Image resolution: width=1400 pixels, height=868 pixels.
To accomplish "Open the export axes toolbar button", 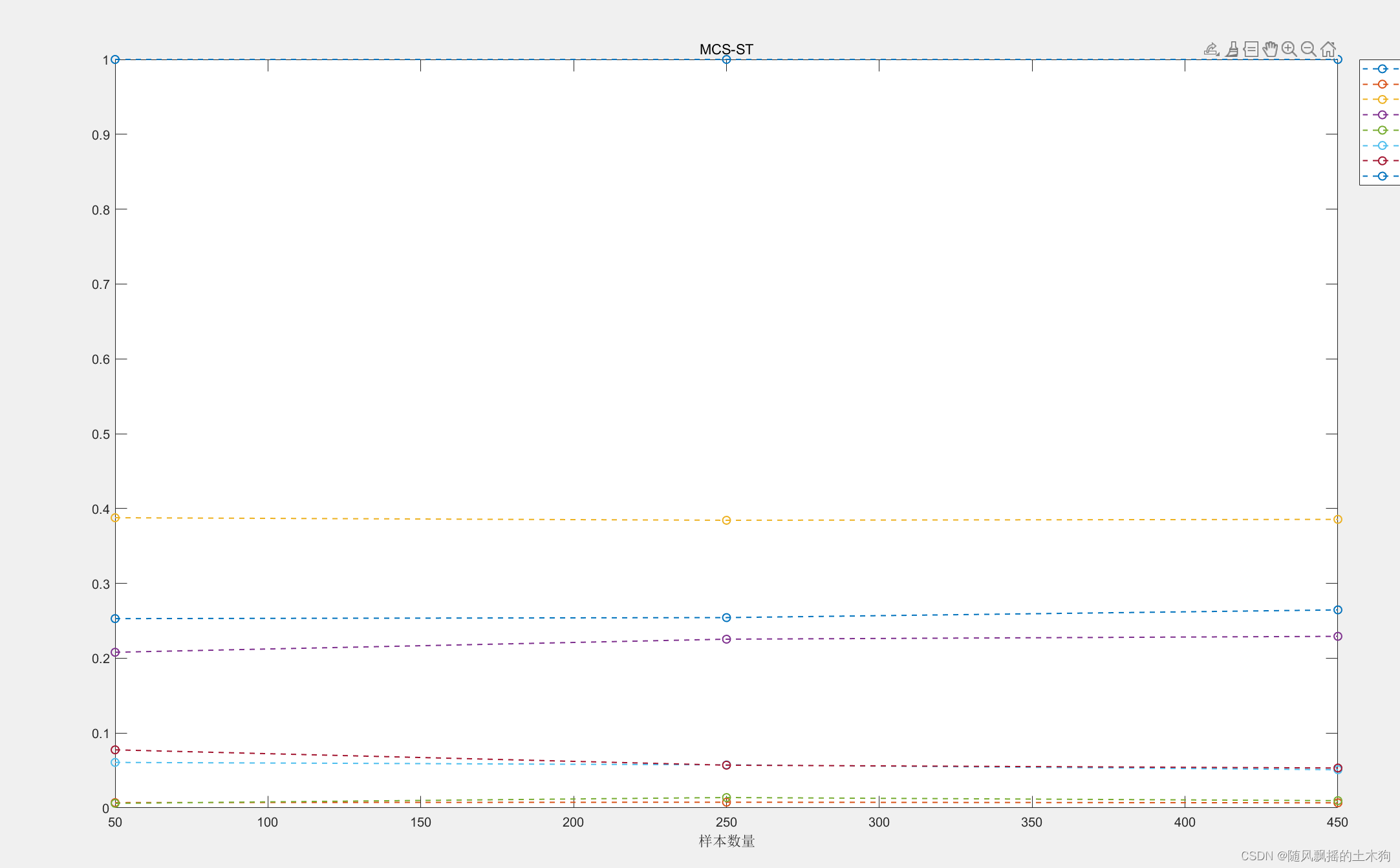I will click(x=1211, y=49).
